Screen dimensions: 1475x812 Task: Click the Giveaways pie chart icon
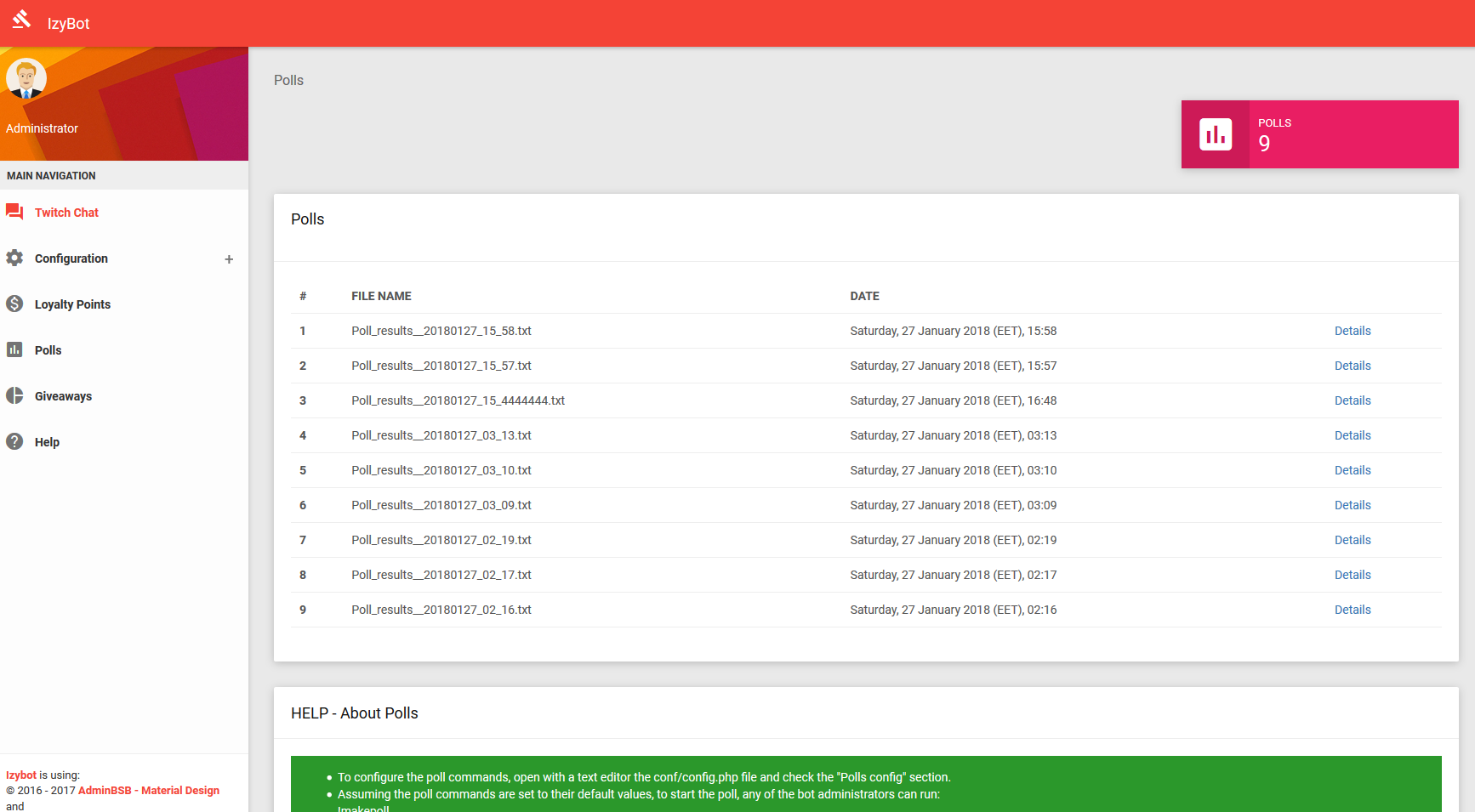(x=14, y=395)
